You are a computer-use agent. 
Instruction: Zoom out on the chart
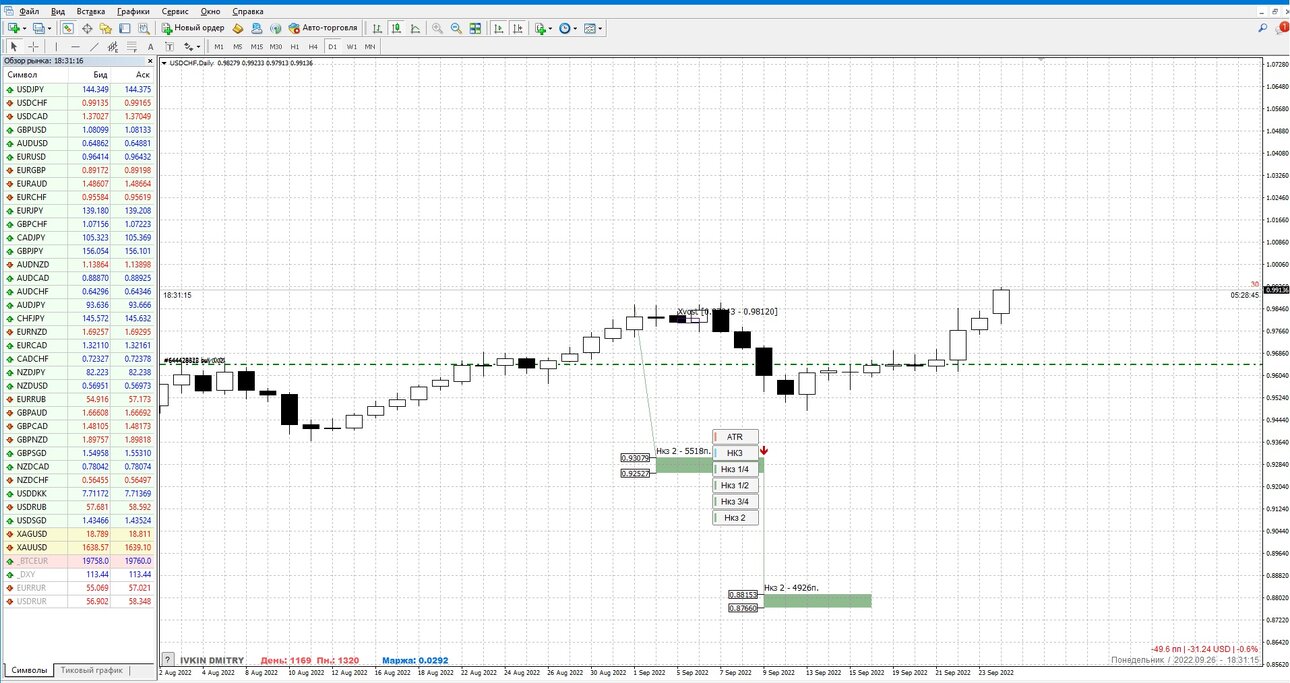click(x=456, y=28)
